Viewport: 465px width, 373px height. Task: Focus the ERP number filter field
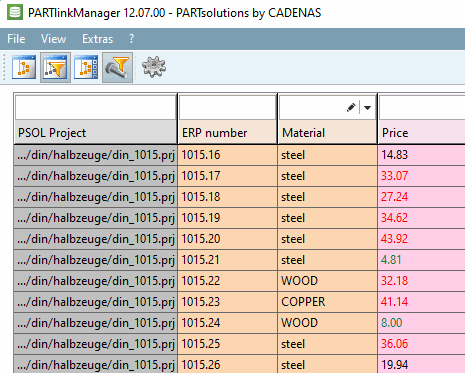[x=228, y=108]
